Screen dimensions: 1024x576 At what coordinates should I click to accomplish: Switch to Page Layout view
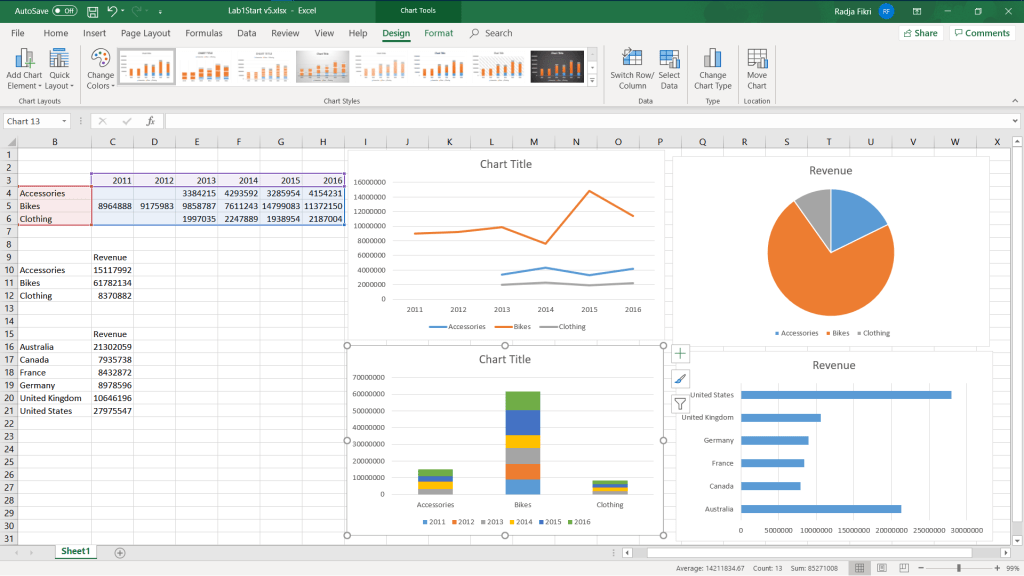[883, 568]
